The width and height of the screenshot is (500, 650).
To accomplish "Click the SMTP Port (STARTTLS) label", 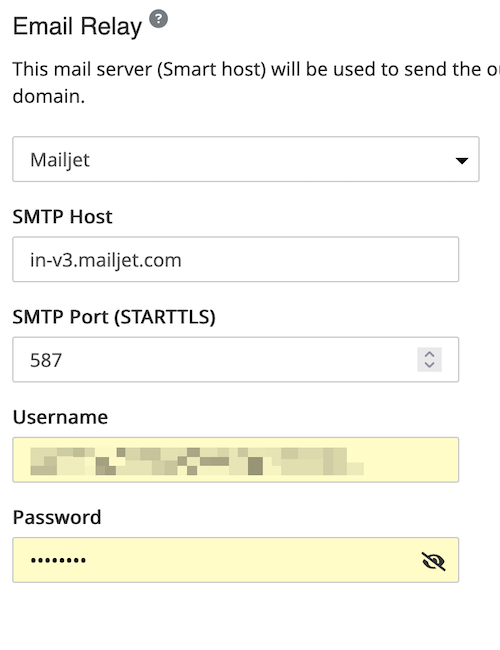I will click(114, 317).
